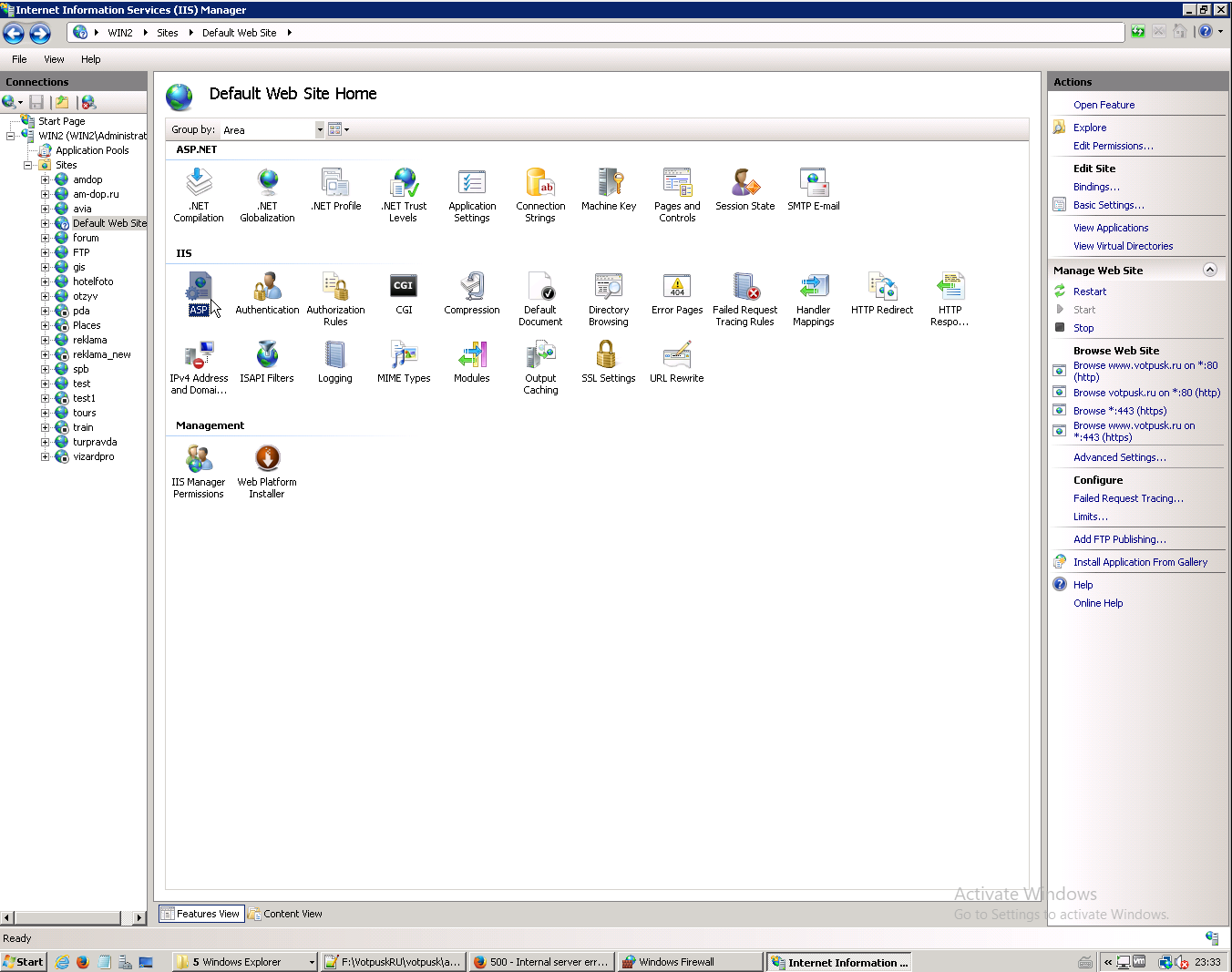Select reklama_new site in tree
This screenshot has width=1232, height=972.
point(101,354)
